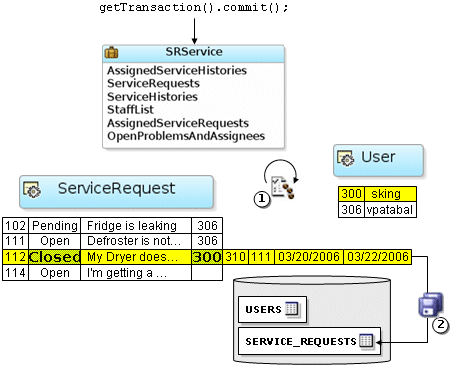This screenshot has height=366, width=450.
Task: Select the 300 cell in User table
Action: point(352,194)
